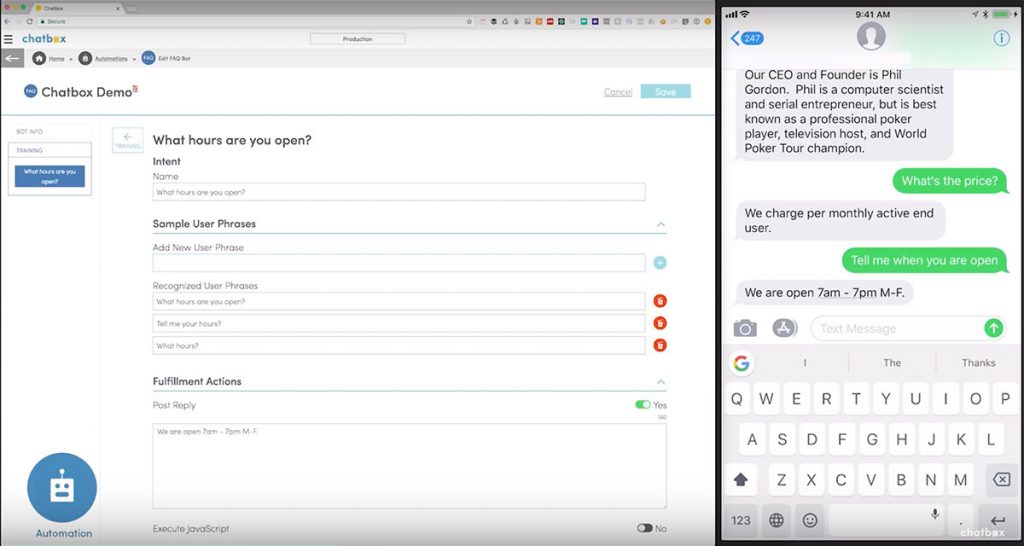Toggle Post Reply switch off
The height and width of the screenshot is (546, 1024).
pos(643,405)
